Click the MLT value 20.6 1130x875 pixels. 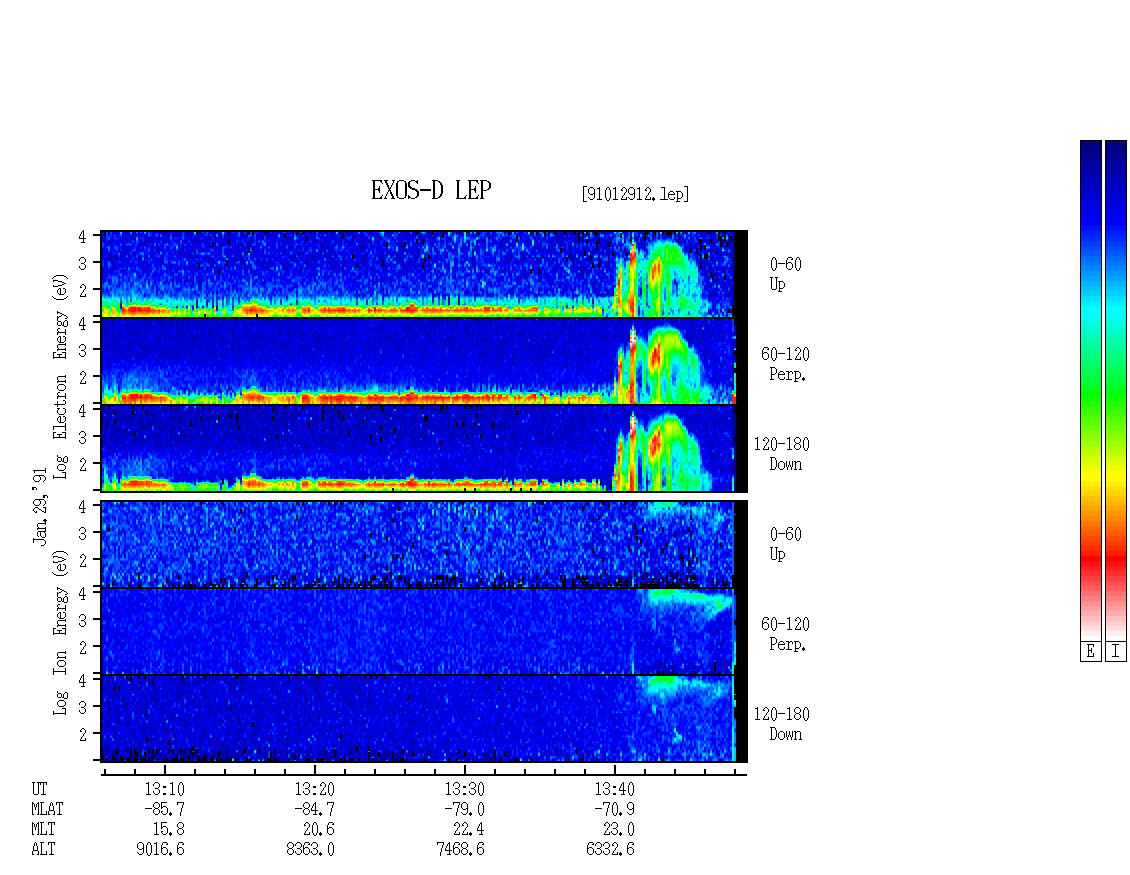[319, 830]
